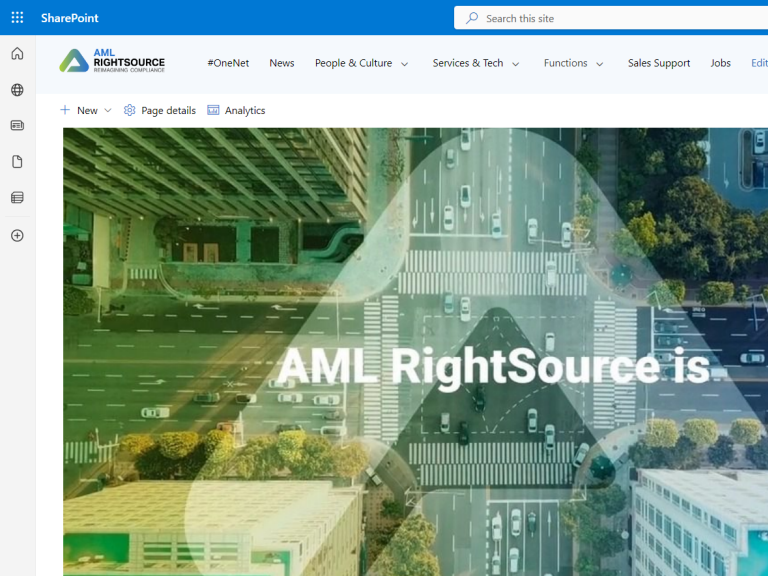Expand the Functions chevron
This screenshot has height=576, width=768.
(600, 64)
